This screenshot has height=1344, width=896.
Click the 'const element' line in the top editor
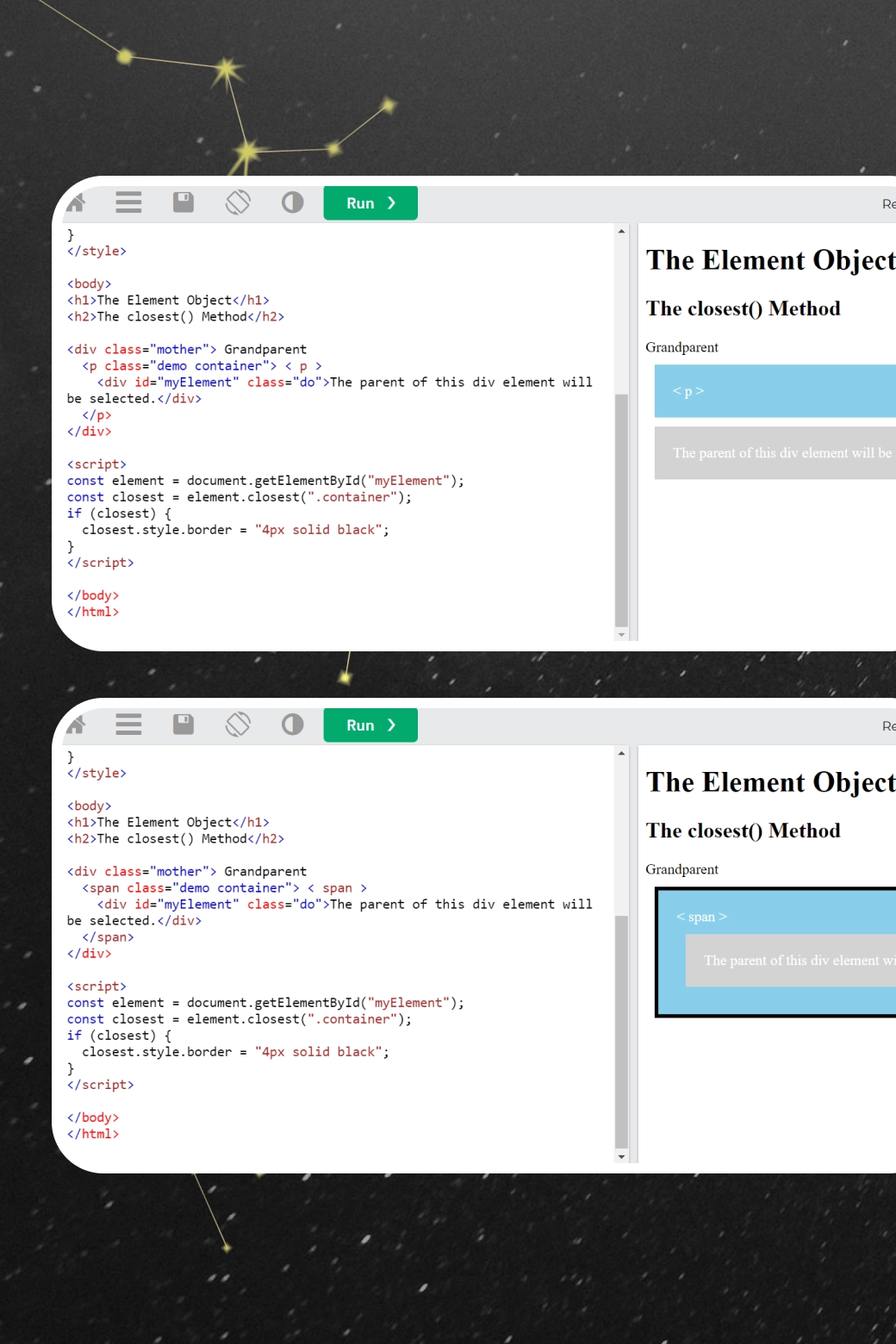click(x=265, y=481)
